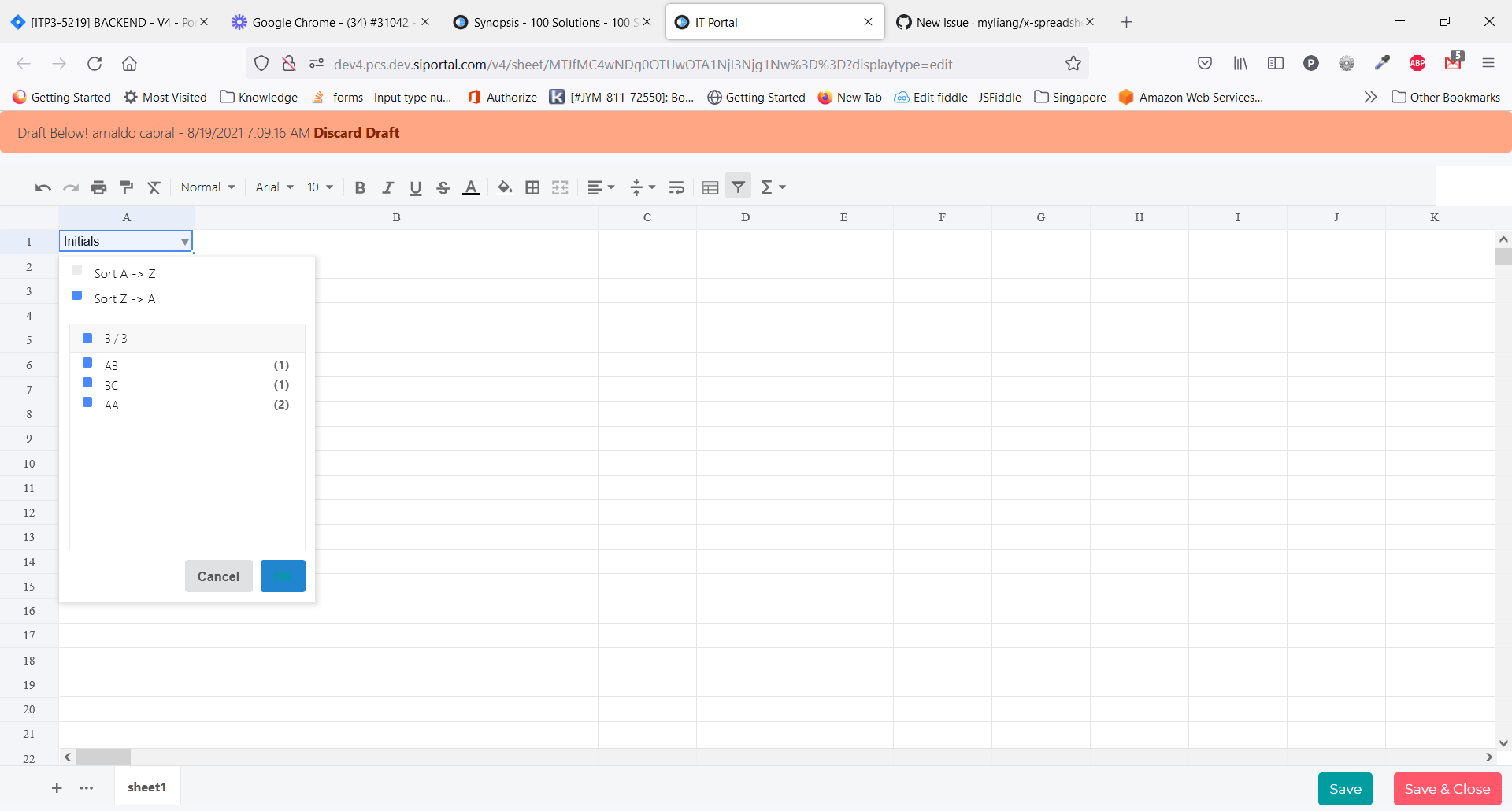This screenshot has width=1512, height=811.
Task: Open the Normal style dropdown
Action: tap(207, 187)
